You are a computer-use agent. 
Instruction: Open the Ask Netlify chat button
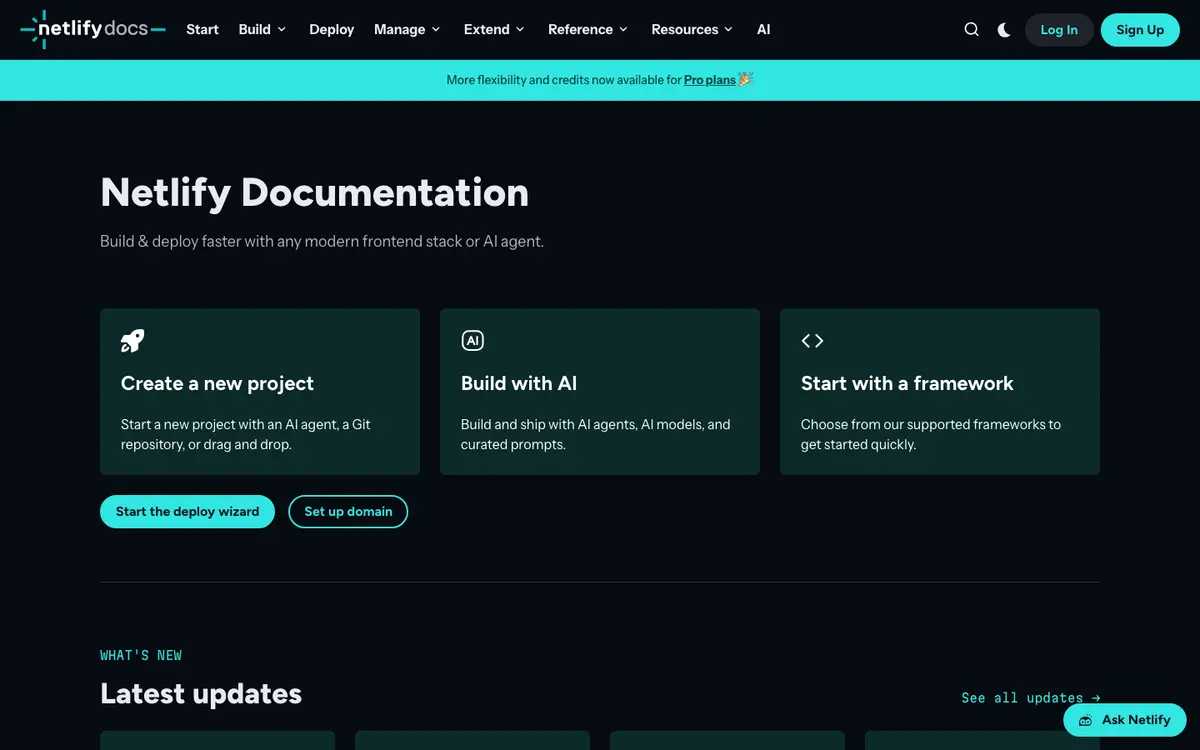1125,720
